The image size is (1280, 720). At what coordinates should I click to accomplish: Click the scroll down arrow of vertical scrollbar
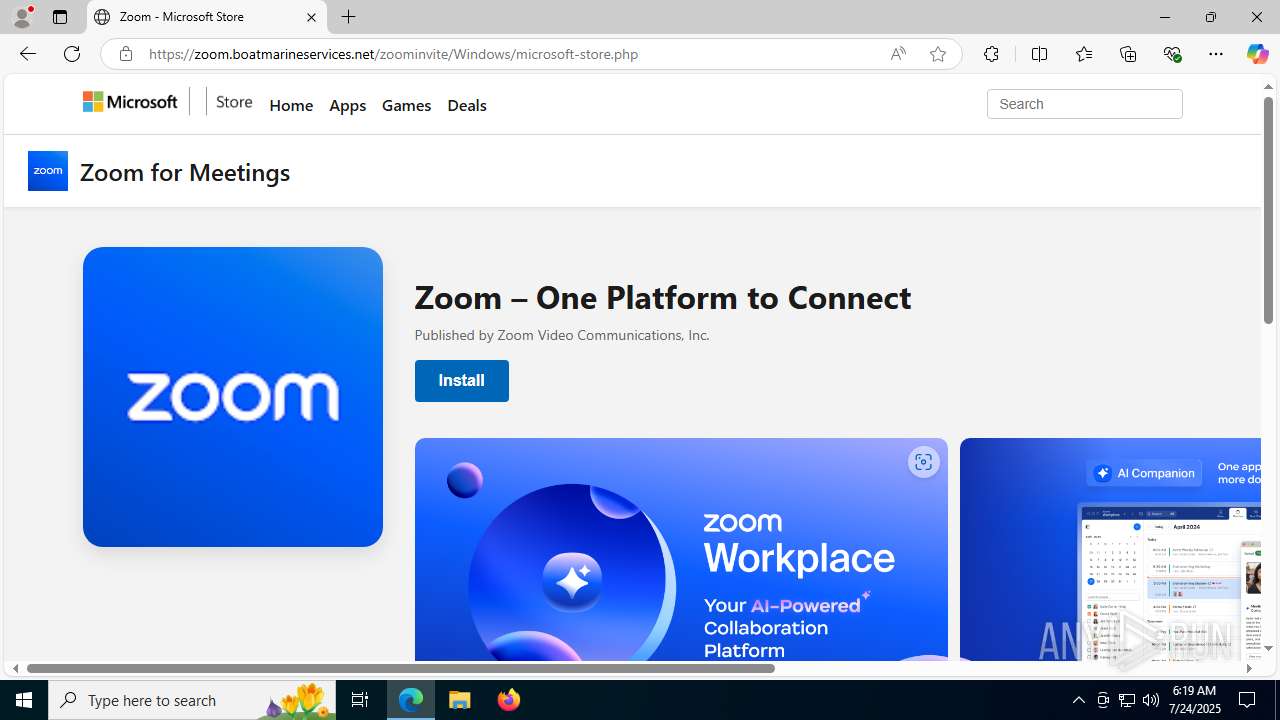coord(1268,648)
